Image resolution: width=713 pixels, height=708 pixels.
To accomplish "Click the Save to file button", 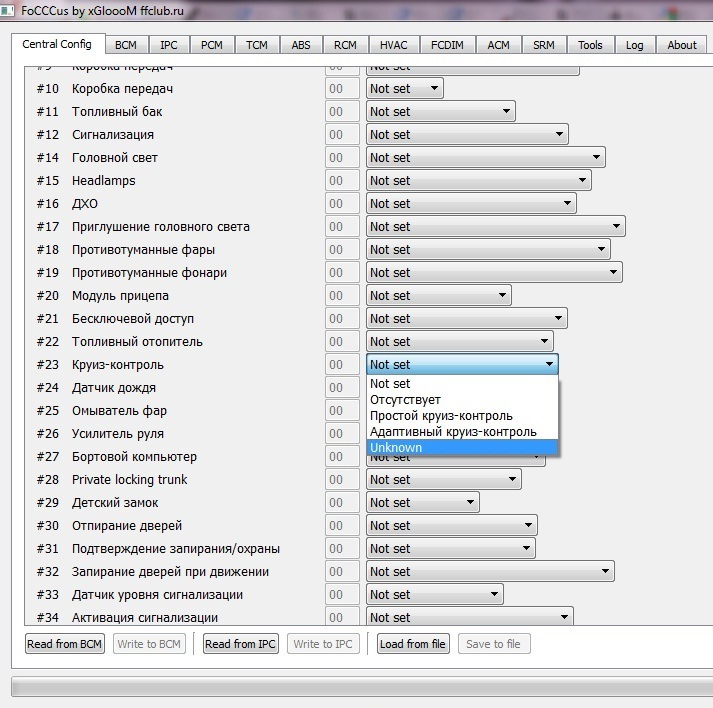I will point(494,644).
